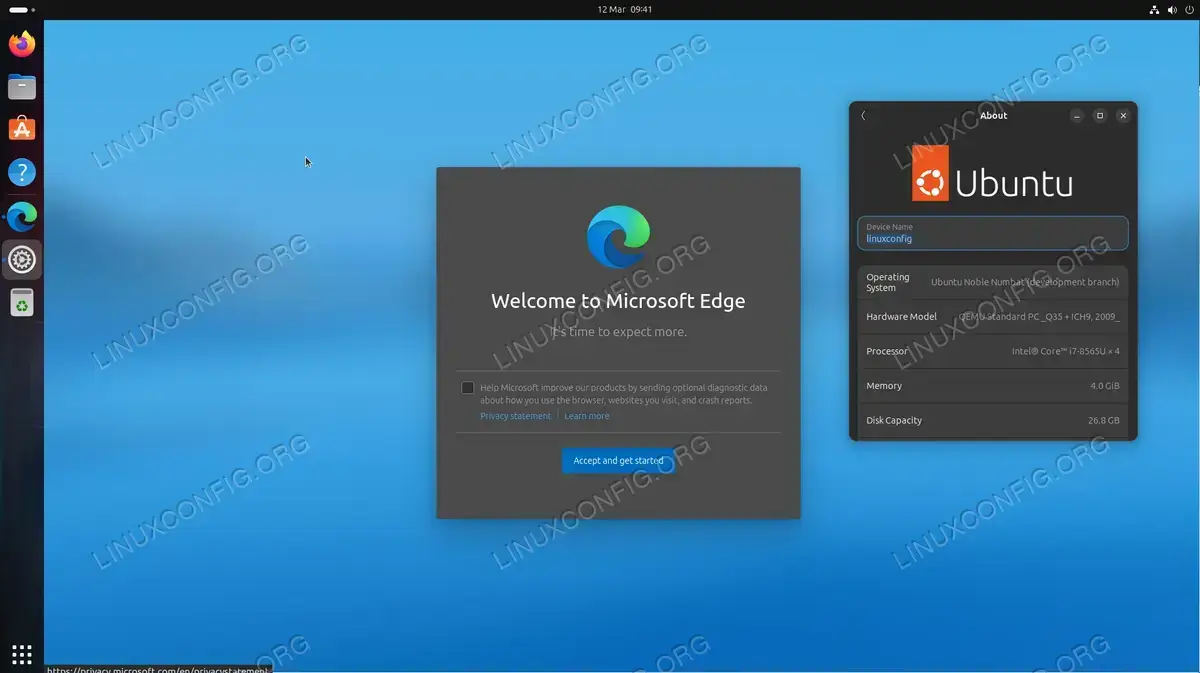Screen dimensions: 1200x673
Task: Click the About window title
Action: point(993,116)
